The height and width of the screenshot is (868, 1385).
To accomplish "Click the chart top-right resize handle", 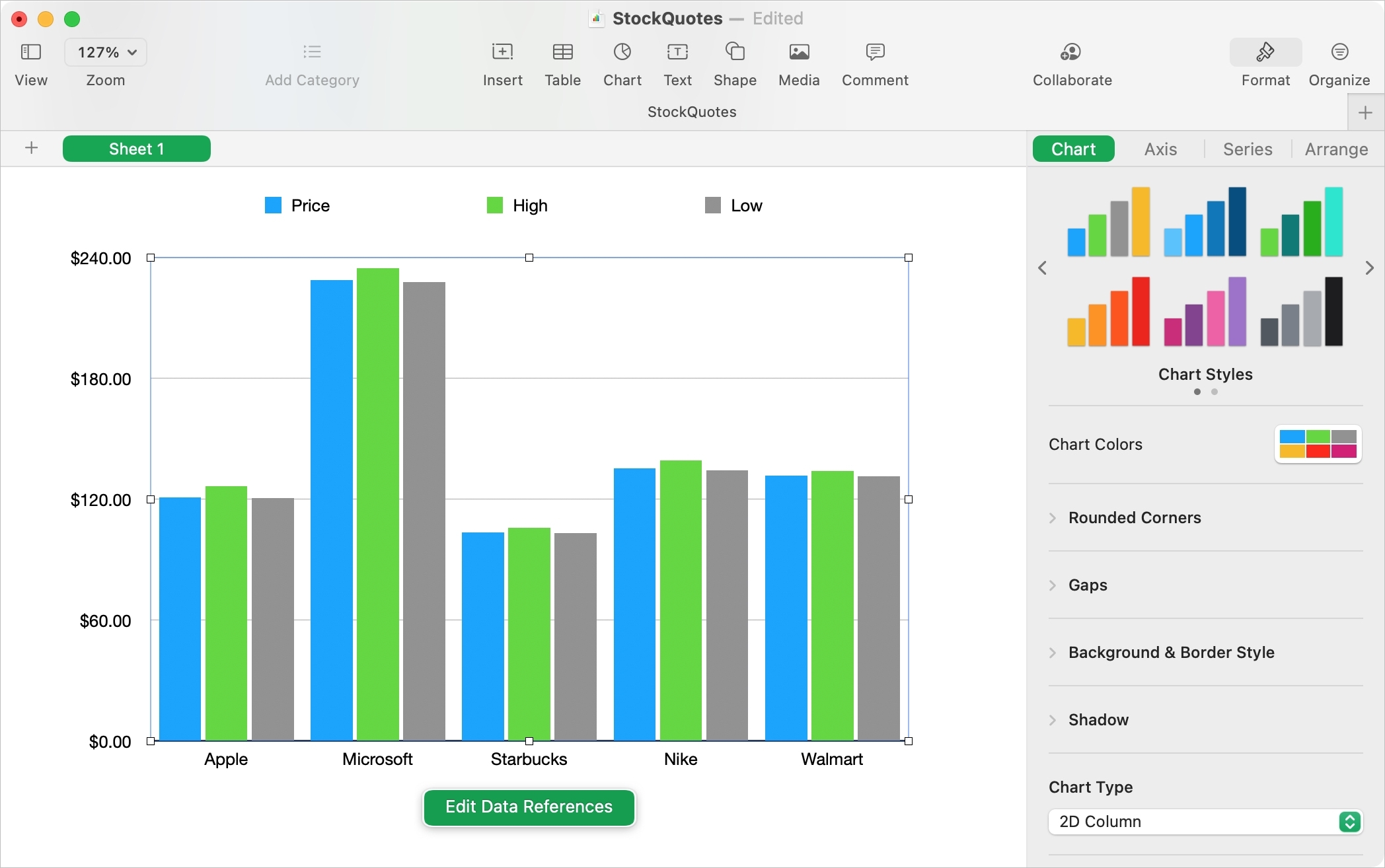I will click(909, 258).
